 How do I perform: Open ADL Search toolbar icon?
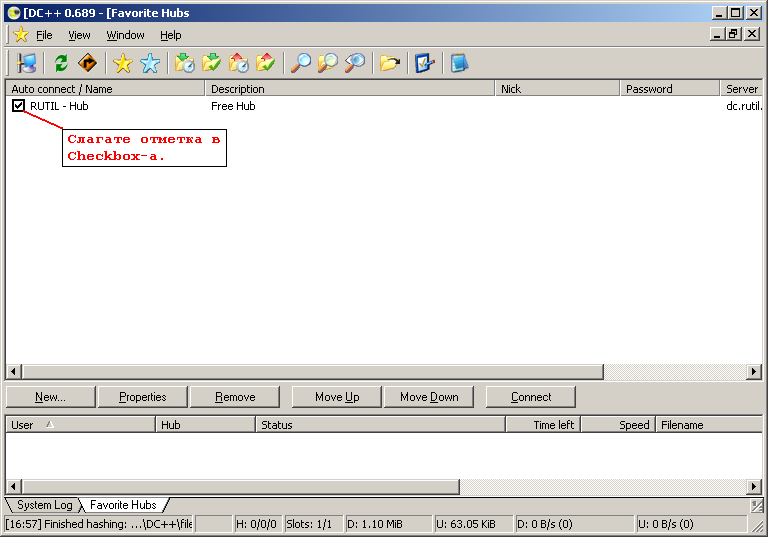[328, 63]
